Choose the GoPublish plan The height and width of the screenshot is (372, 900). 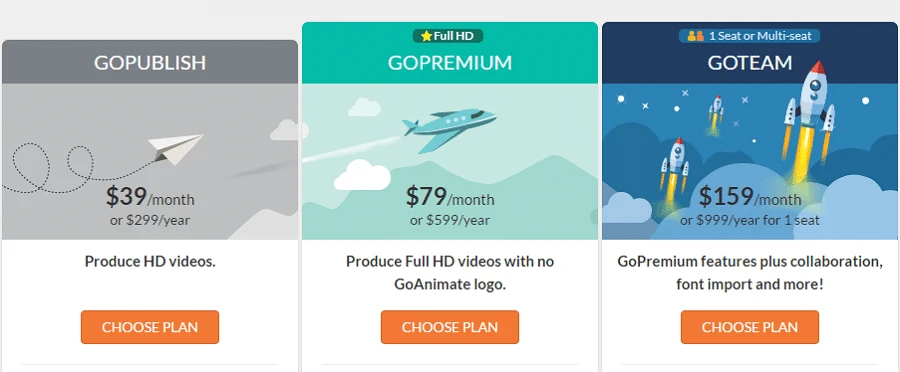point(150,327)
